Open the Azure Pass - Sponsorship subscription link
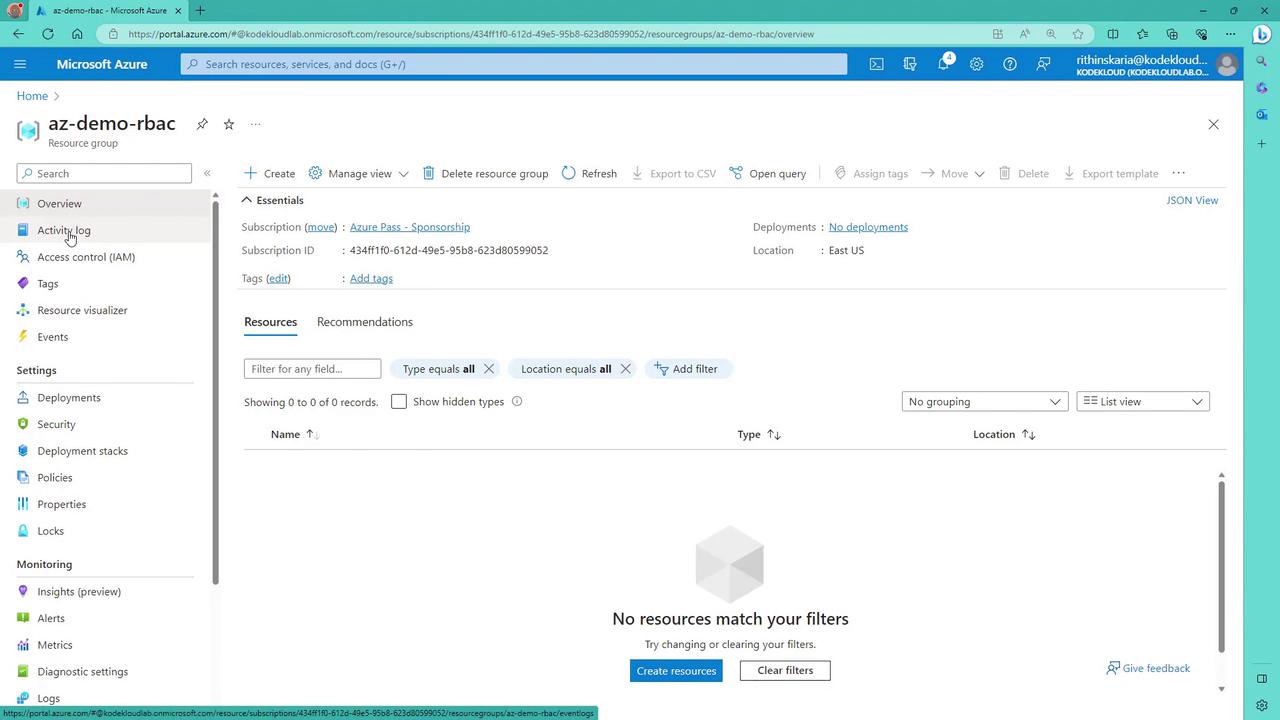This screenshot has height=720, width=1280. (x=410, y=227)
